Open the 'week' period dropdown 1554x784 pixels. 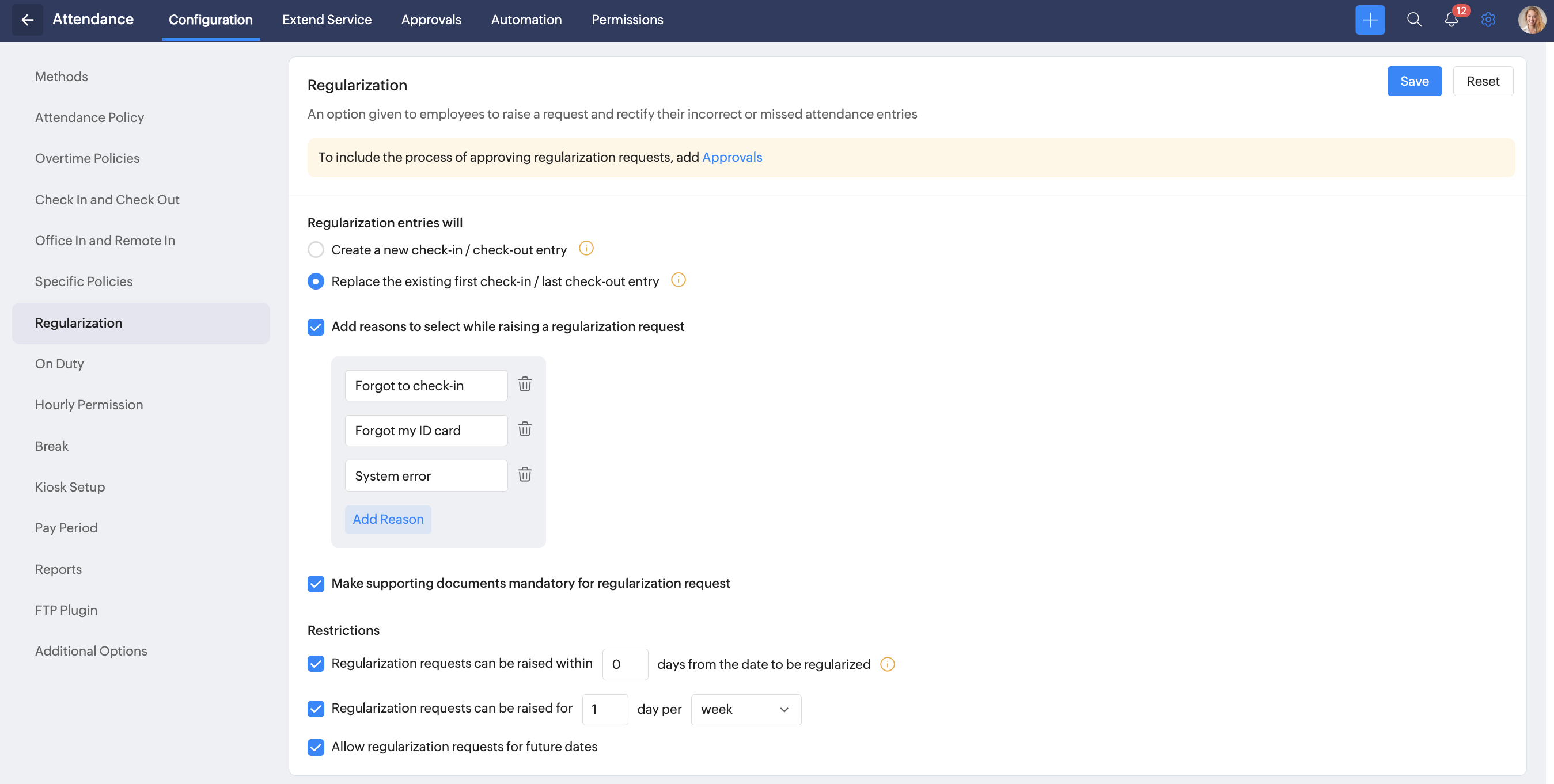click(745, 710)
